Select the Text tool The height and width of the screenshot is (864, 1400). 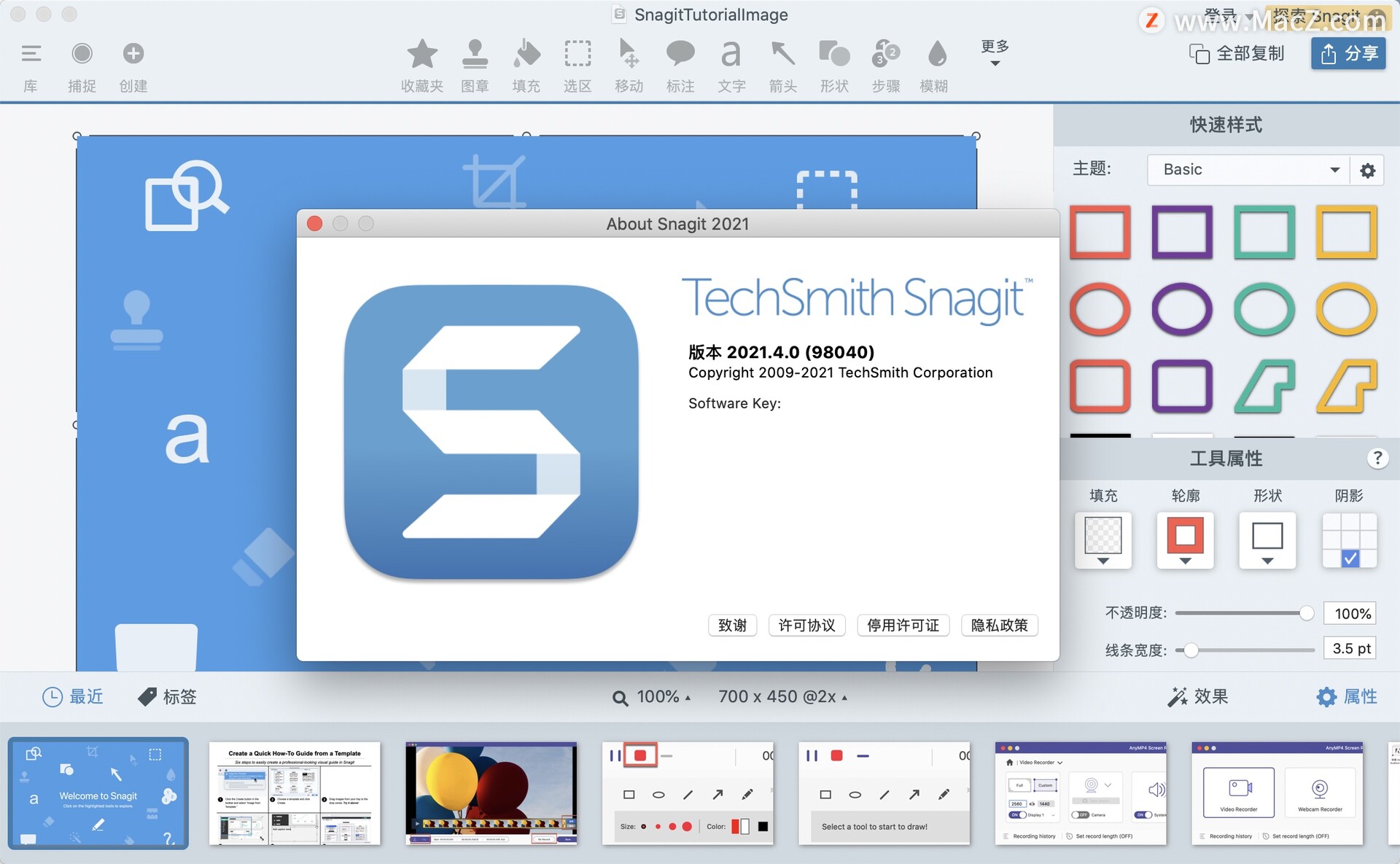pyautogui.click(x=731, y=53)
